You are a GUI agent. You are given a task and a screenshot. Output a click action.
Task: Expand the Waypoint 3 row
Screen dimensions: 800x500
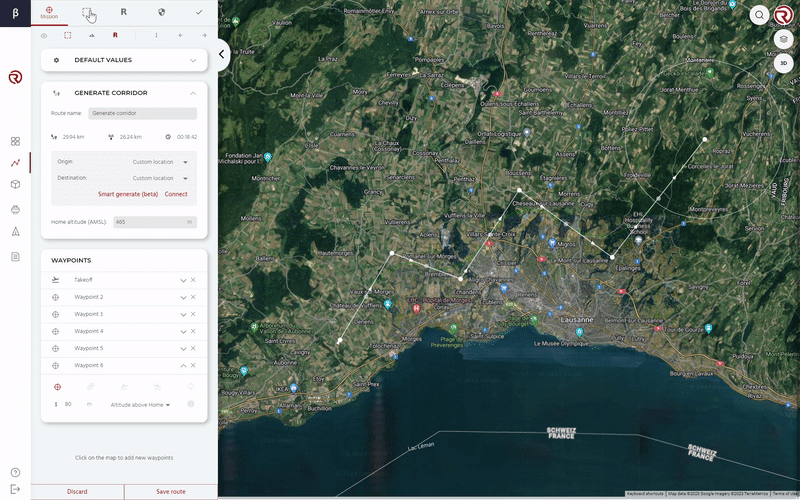[x=183, y=314]
